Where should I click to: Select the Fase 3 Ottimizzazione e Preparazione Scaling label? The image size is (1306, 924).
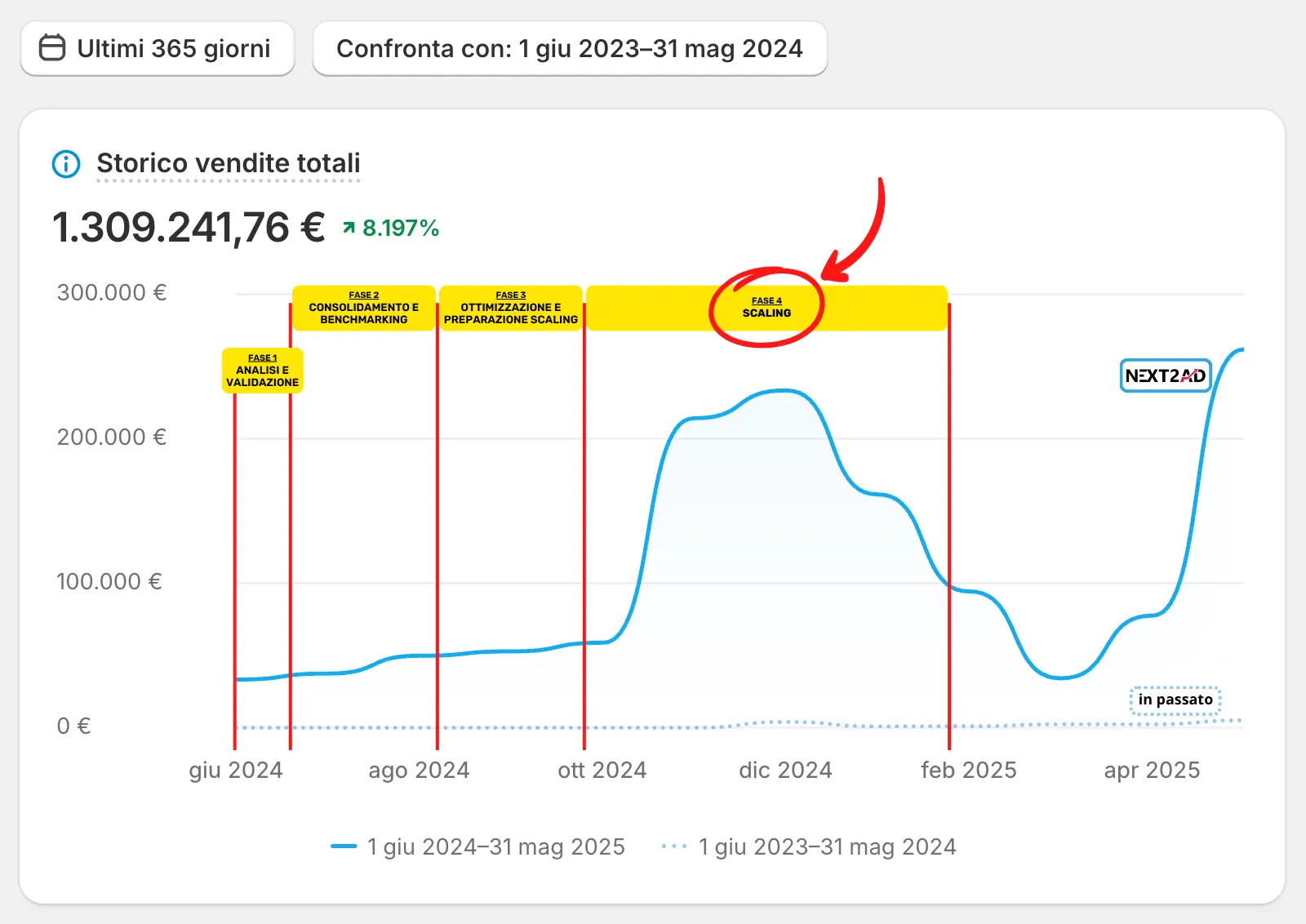[x=510, y=308]
